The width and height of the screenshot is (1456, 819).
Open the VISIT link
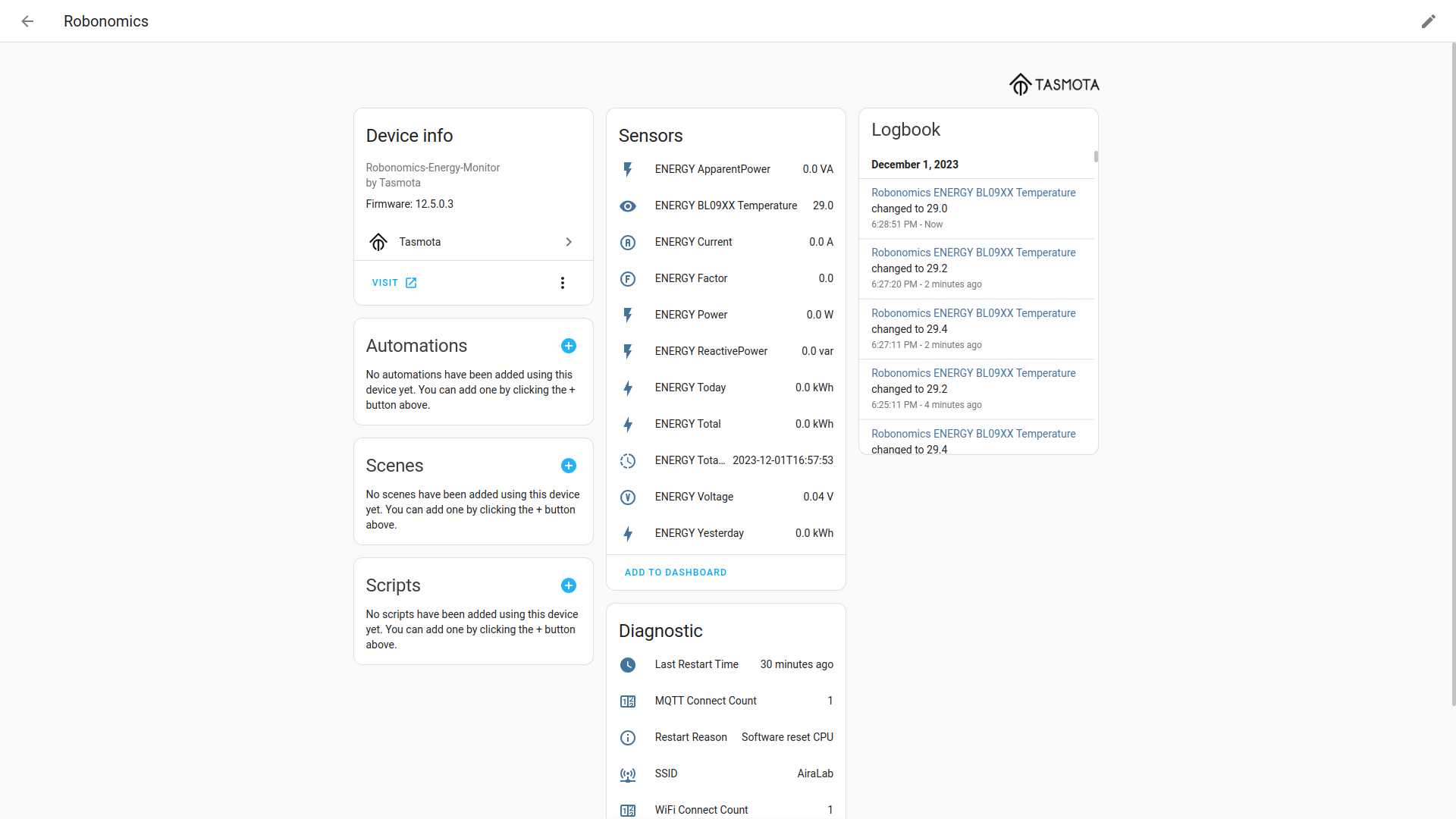[394, 283]
